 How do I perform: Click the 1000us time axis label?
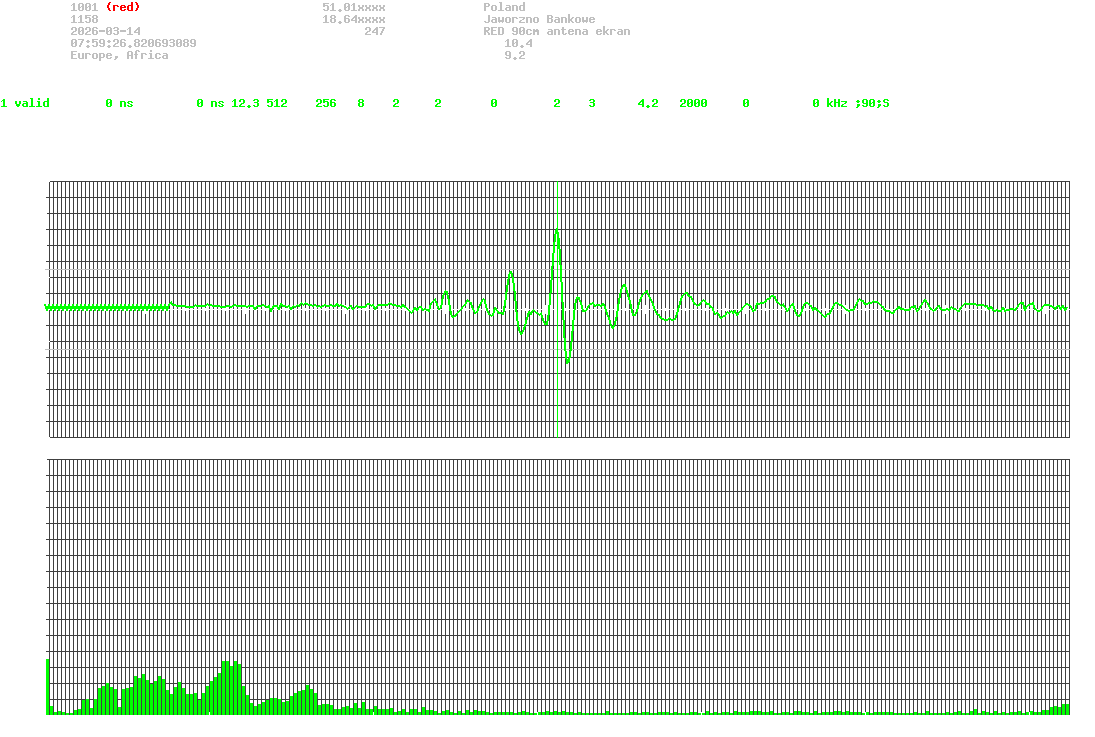1061,451
